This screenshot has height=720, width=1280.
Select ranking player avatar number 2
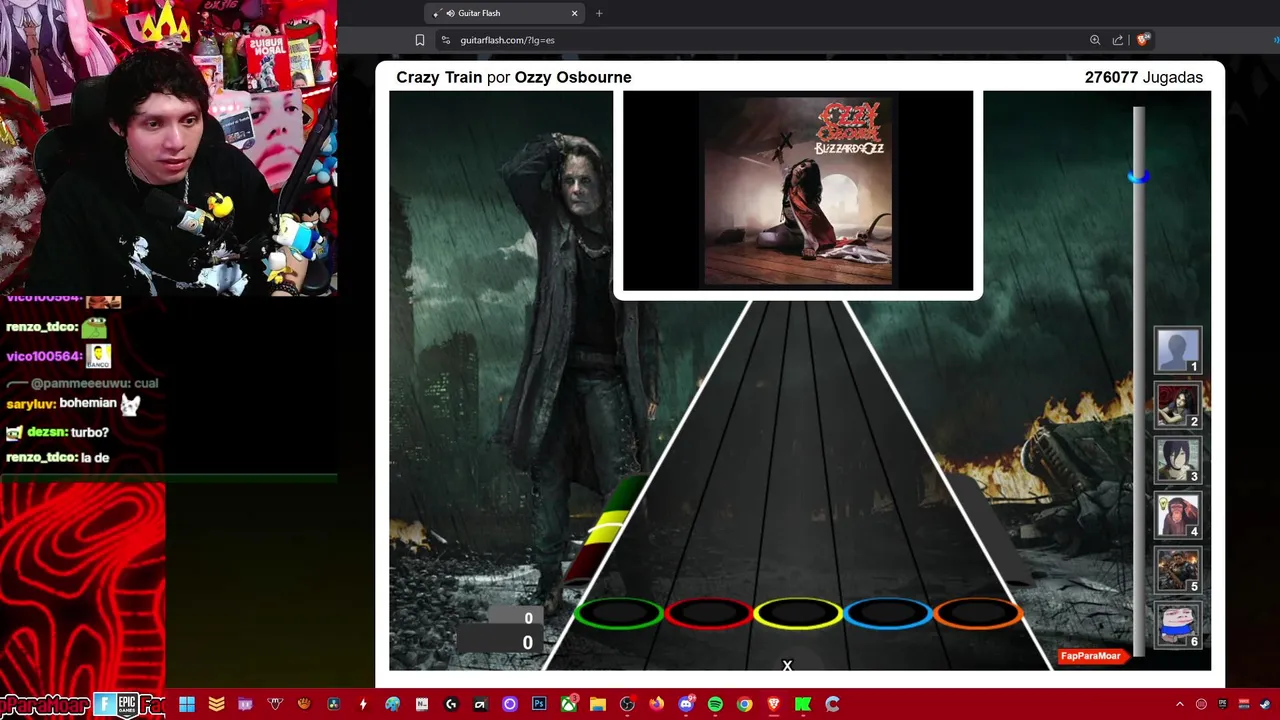pyautogui.click(x=1178, y=406)
